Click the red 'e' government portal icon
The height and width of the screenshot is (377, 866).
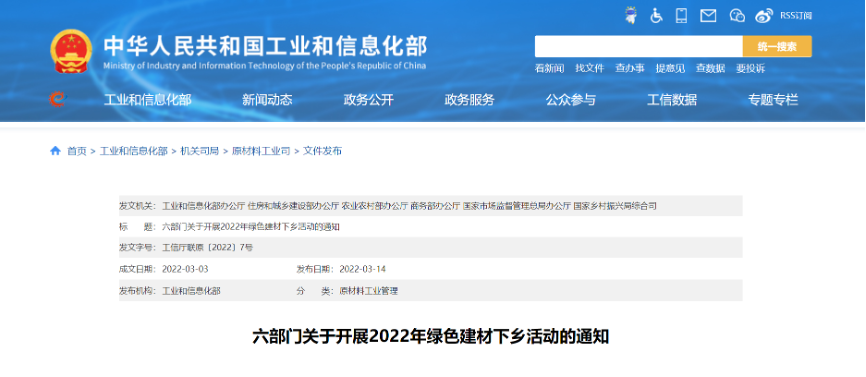(57, 99)
